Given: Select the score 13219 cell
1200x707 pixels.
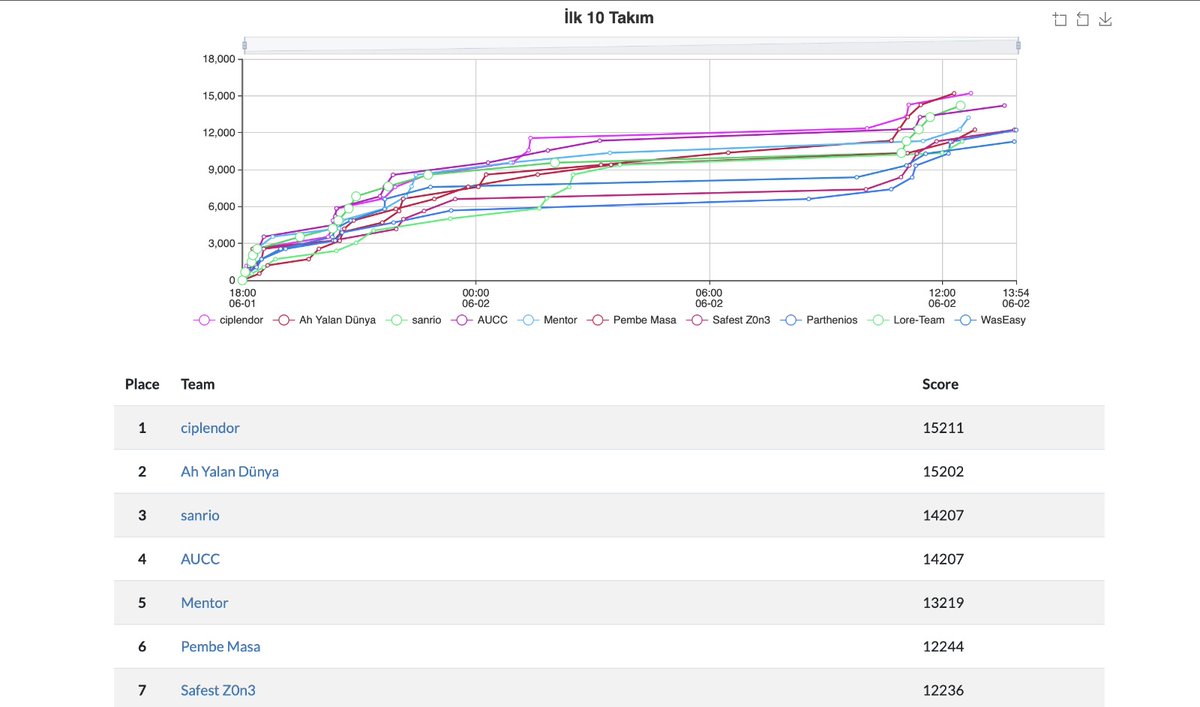Looking at the screenshot, I should point(943,603).
